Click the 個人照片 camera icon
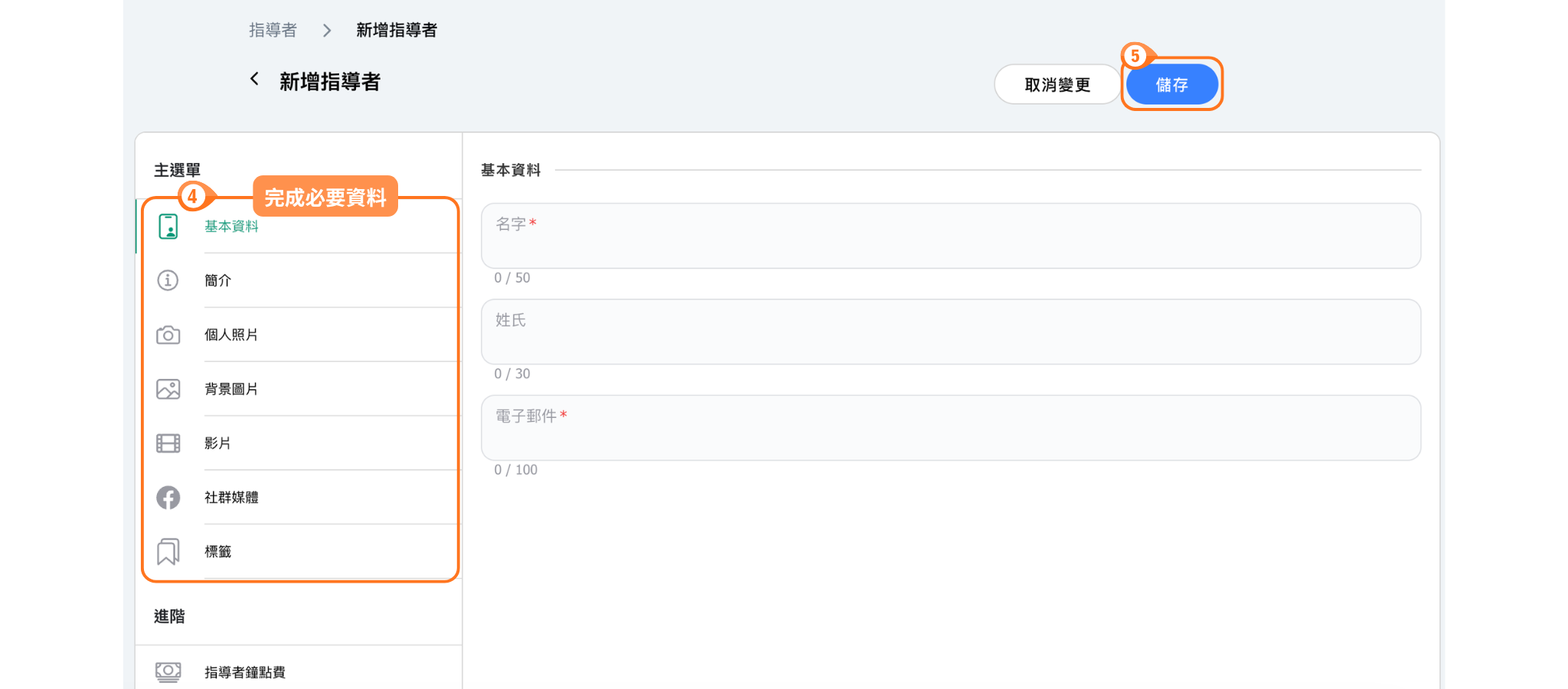 pos(168,335)
